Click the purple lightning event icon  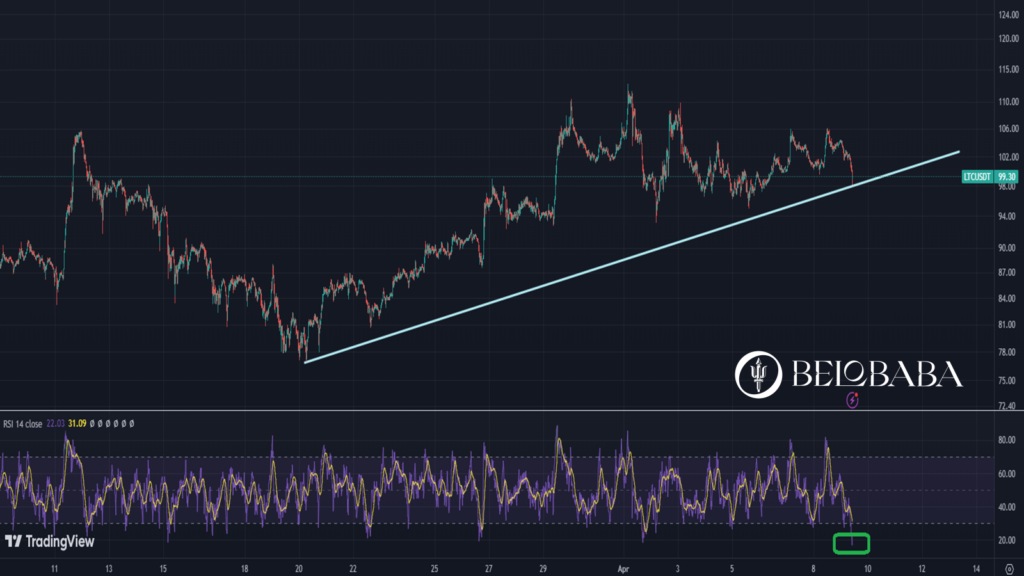pyautogui.click(x=852, y=401)
